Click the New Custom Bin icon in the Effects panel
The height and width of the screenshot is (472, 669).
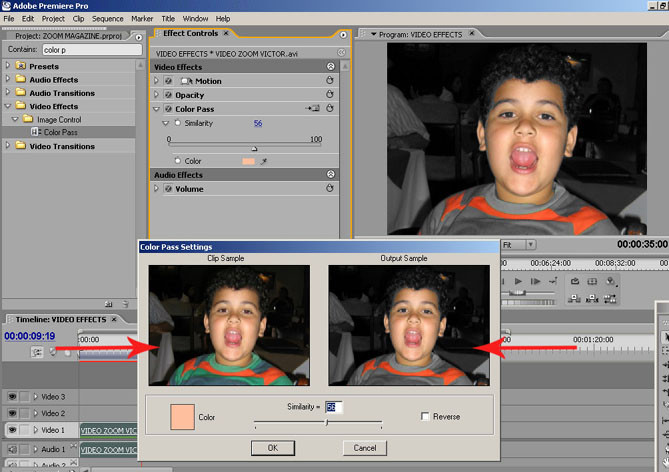pyautogui.click(x=108, y=303)
